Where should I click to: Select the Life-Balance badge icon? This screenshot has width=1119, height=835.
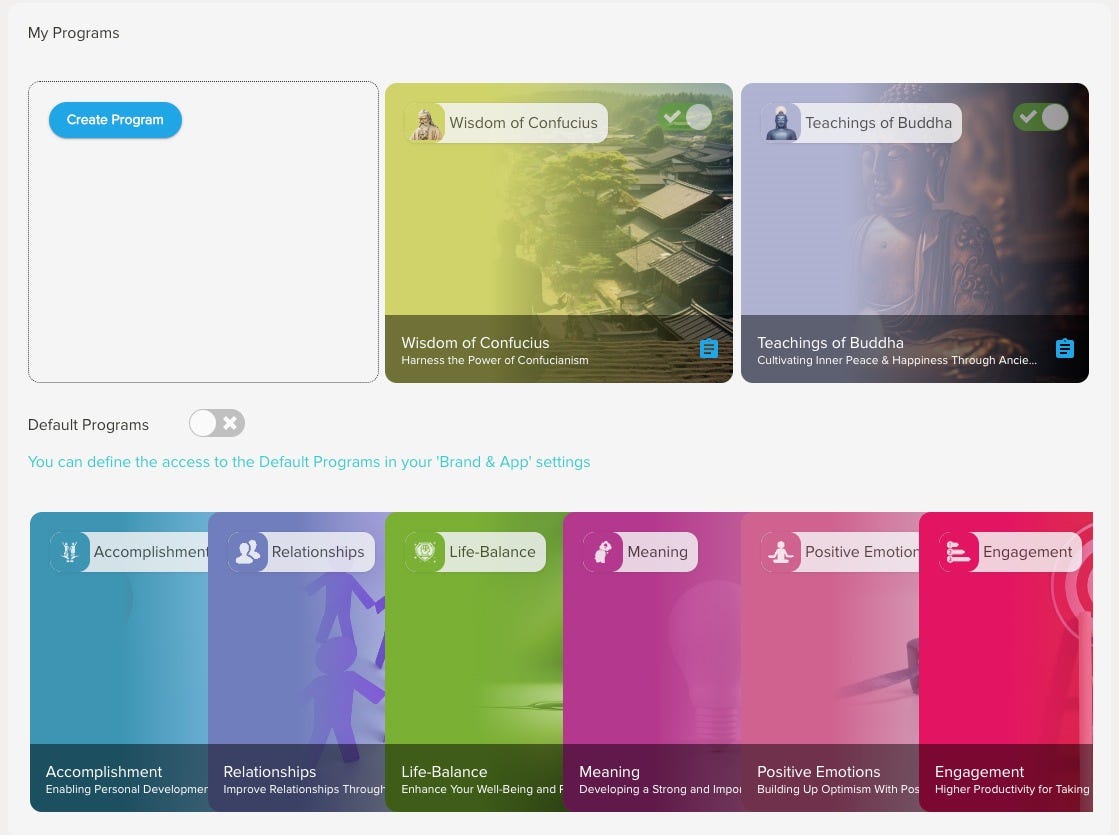click(x=424, y=551)
